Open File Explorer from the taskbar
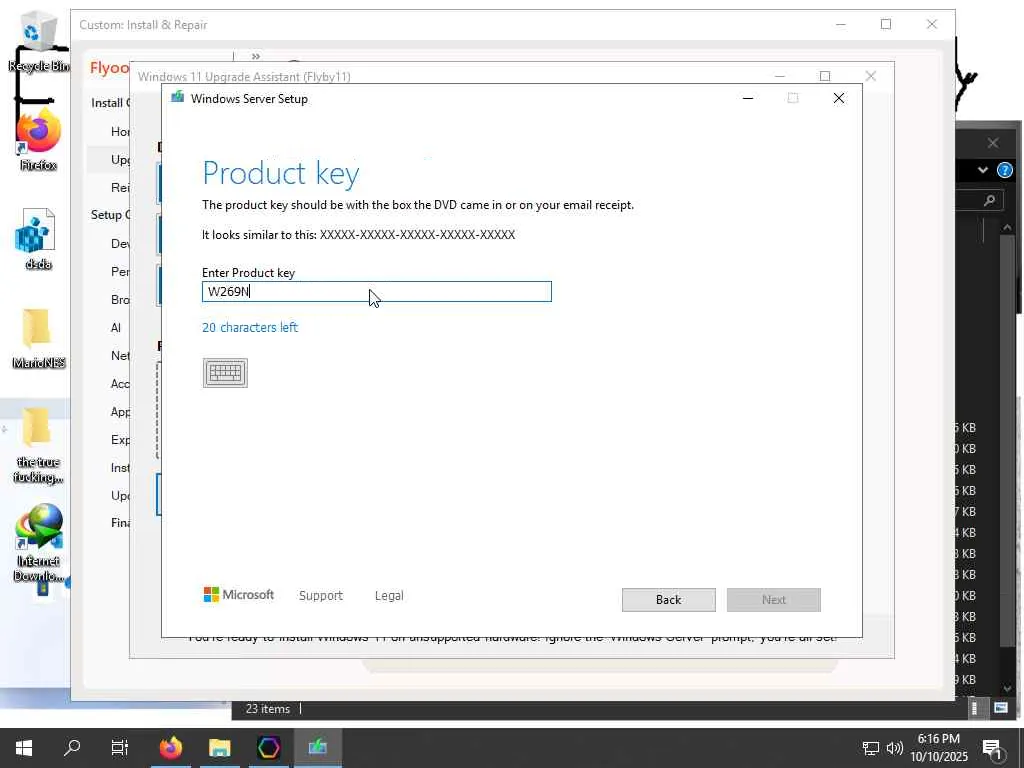 coord(219,748)
